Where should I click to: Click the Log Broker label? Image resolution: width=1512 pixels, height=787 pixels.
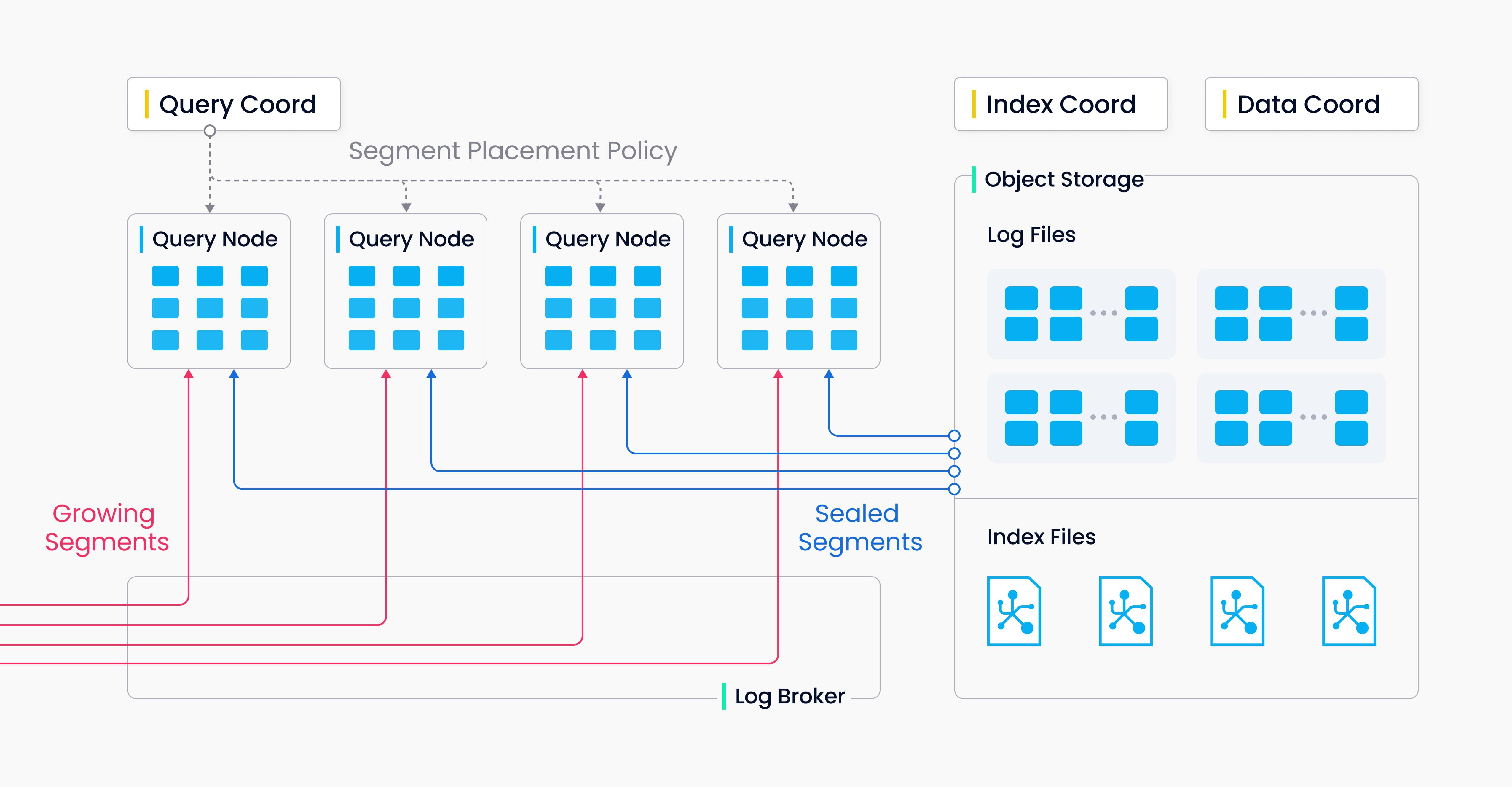click(789, 696)
